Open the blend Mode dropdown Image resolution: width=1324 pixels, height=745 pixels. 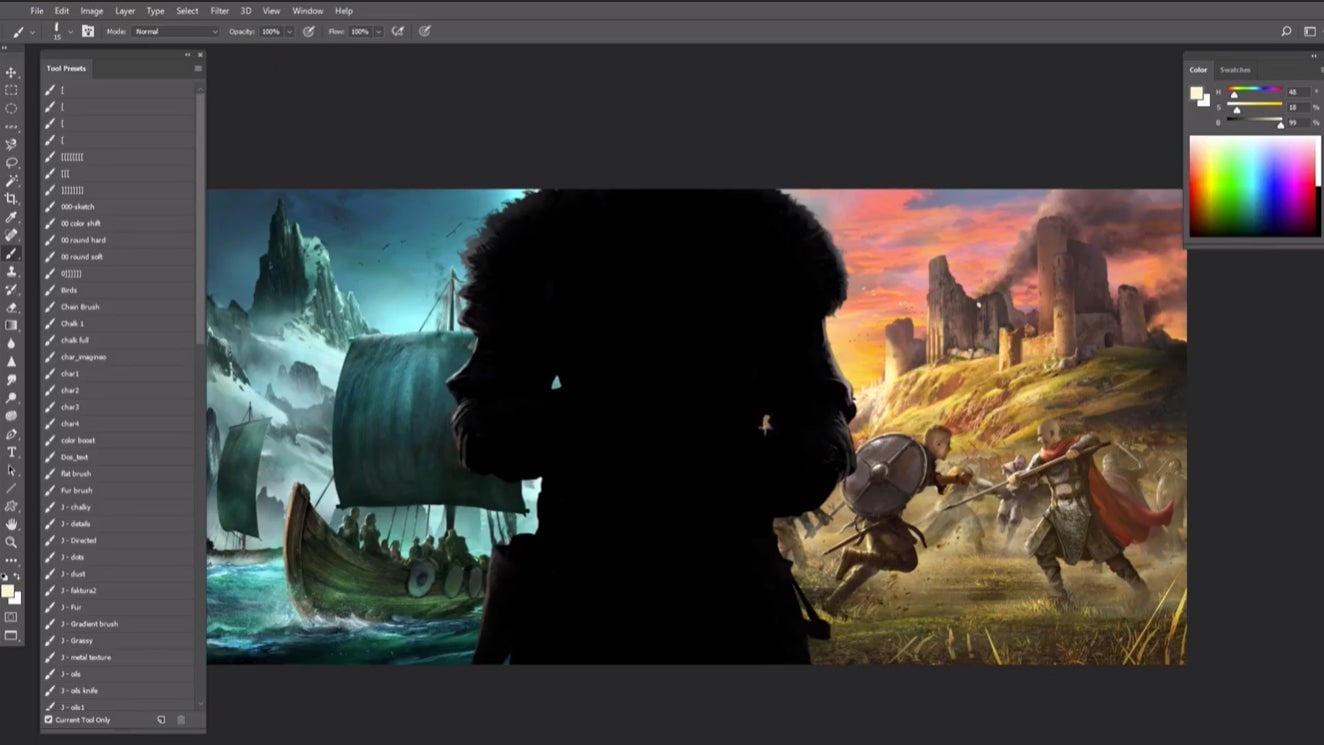176,31
